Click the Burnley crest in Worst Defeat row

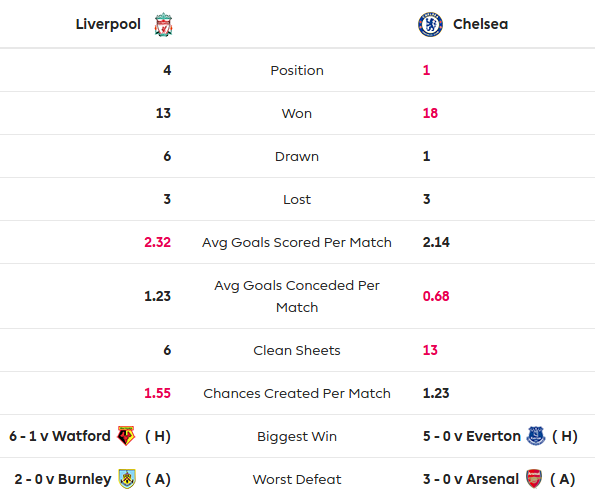[x=127, y=479]
